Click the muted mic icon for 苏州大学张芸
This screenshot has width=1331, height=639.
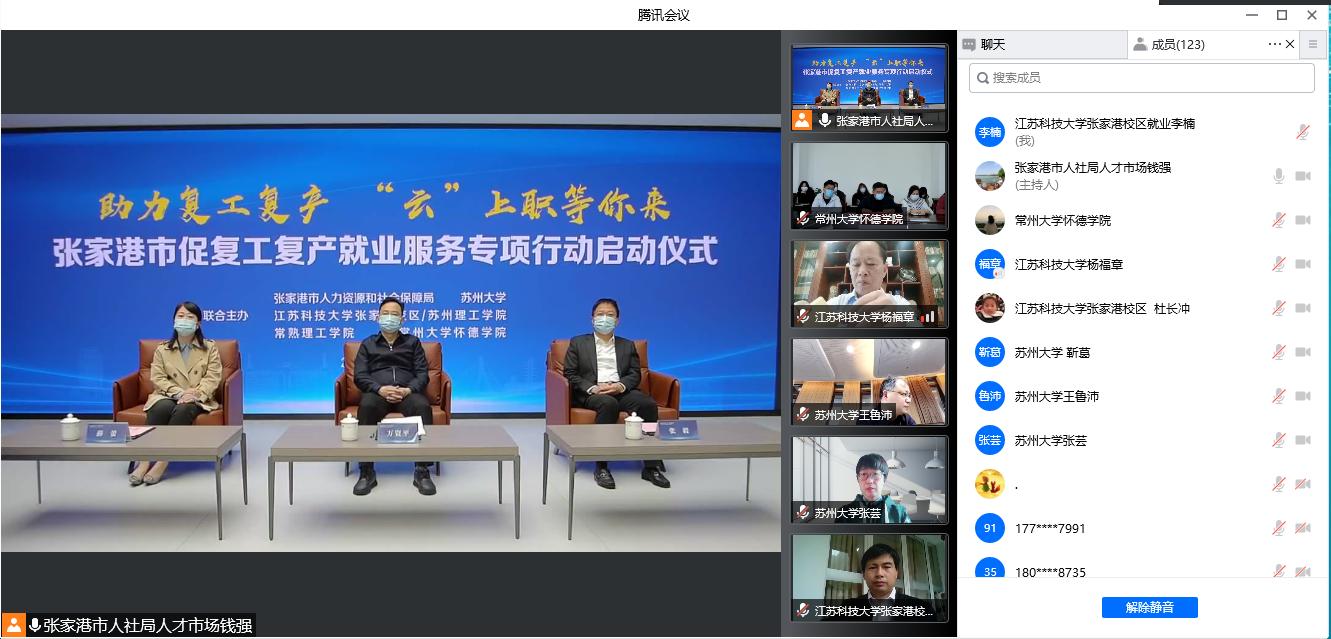click(1278, 440)
